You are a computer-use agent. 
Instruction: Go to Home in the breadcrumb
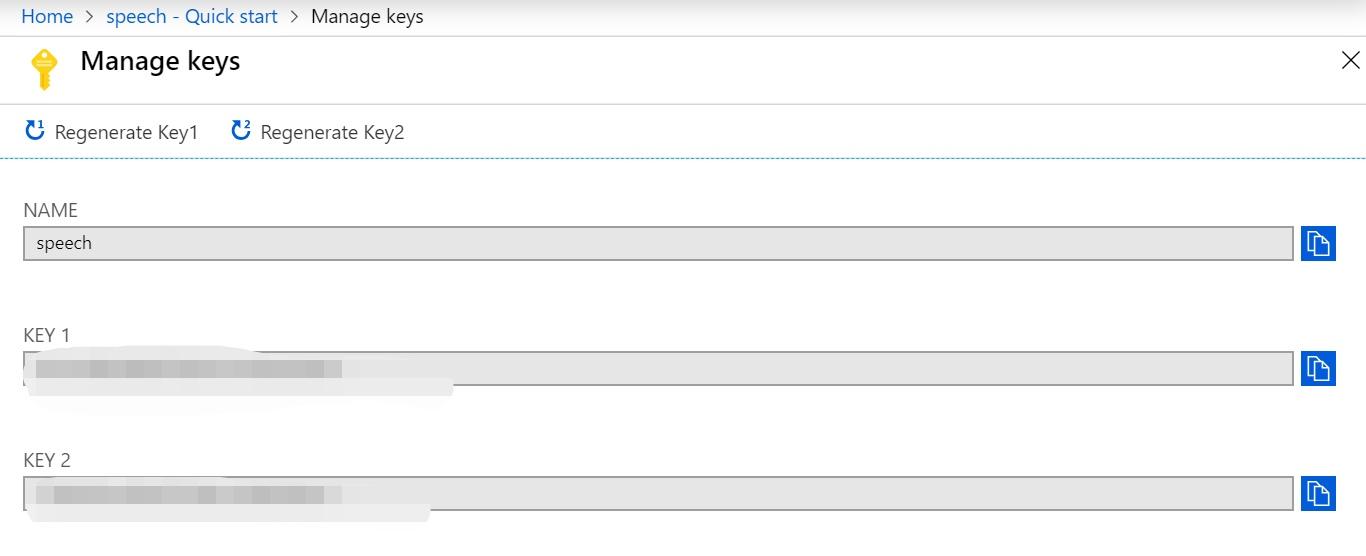click(47, 17)
